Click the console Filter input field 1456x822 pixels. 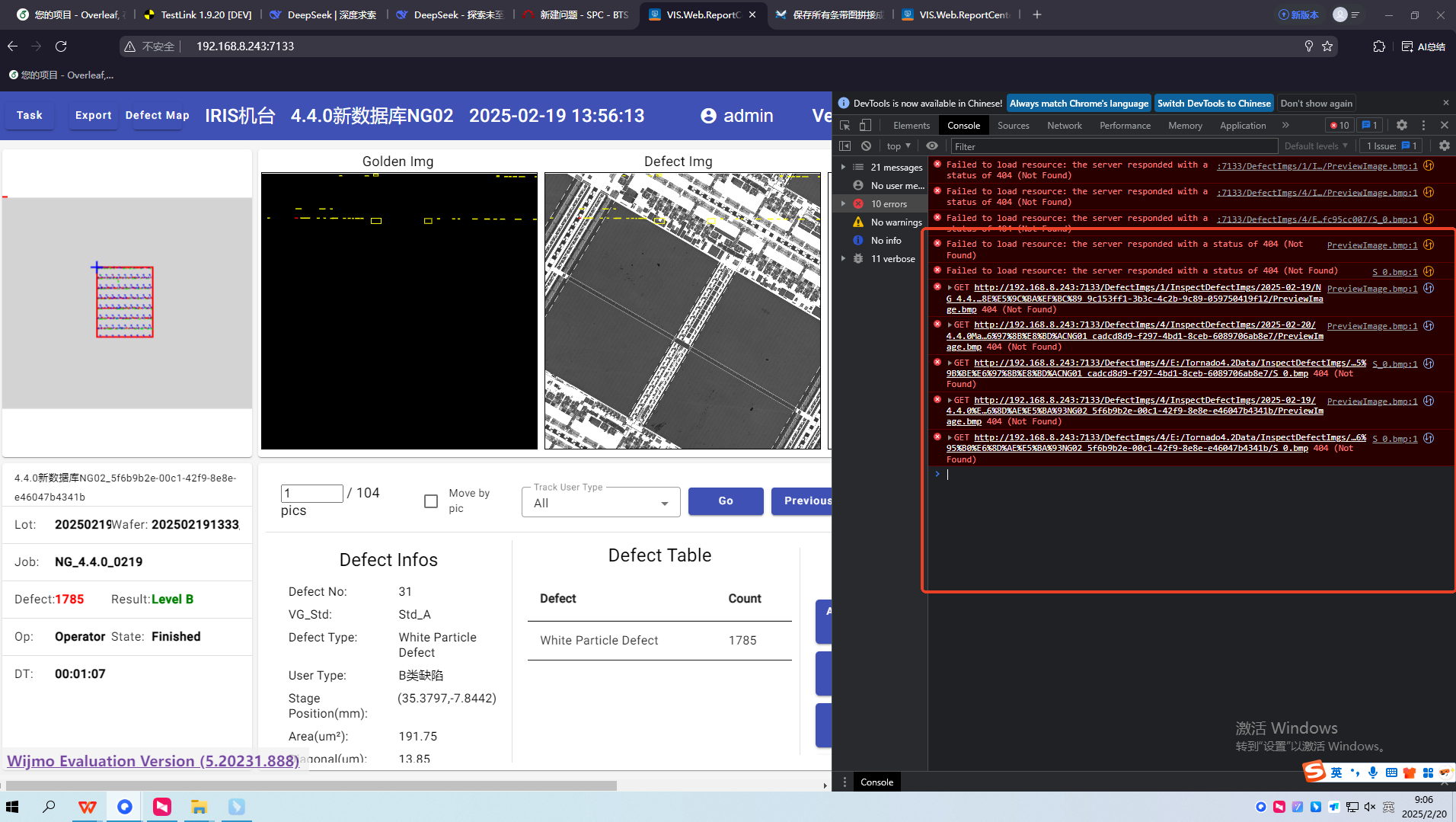1114,146
